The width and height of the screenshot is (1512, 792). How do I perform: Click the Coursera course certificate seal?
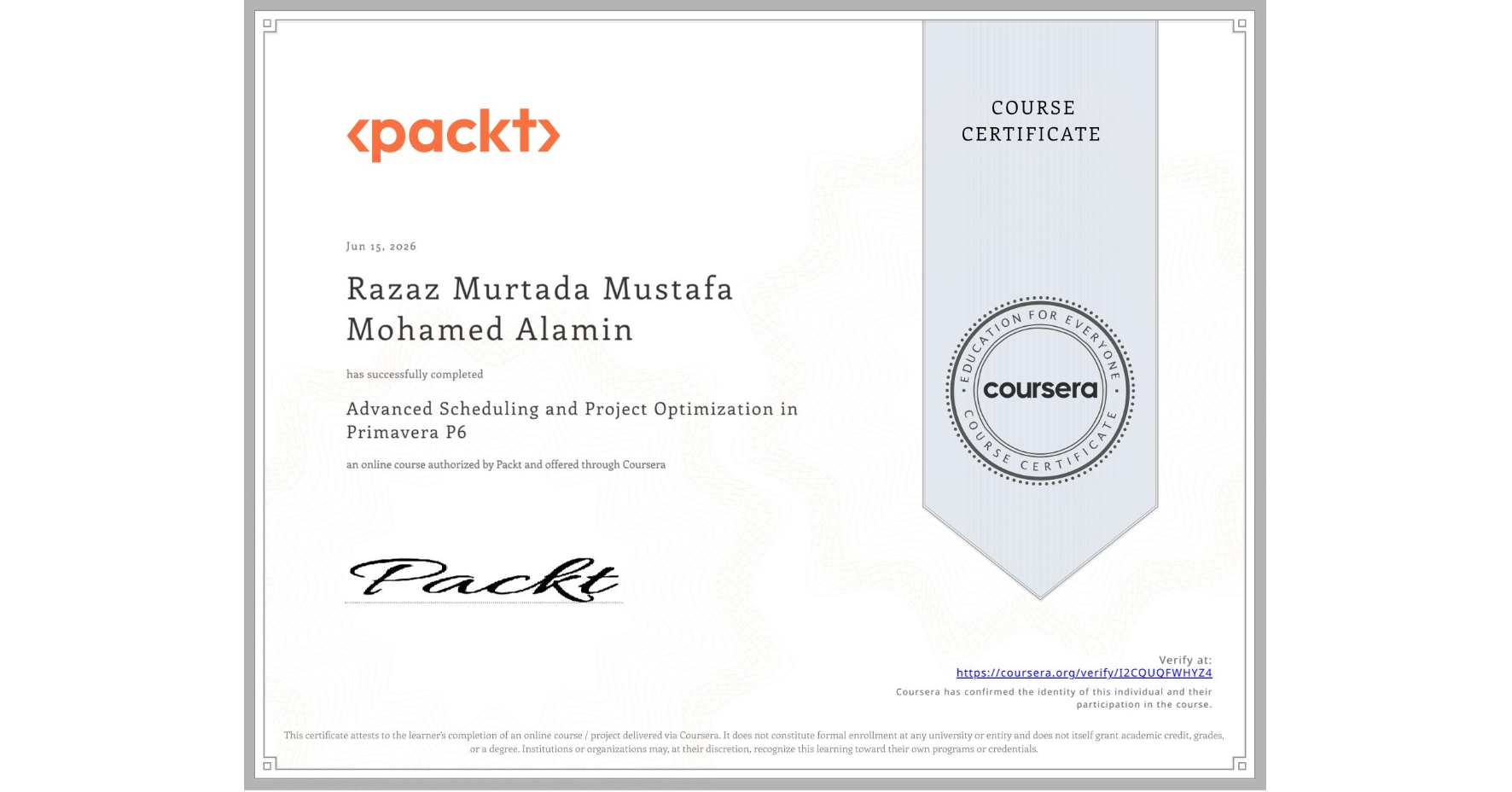[x=1039, y=391]
